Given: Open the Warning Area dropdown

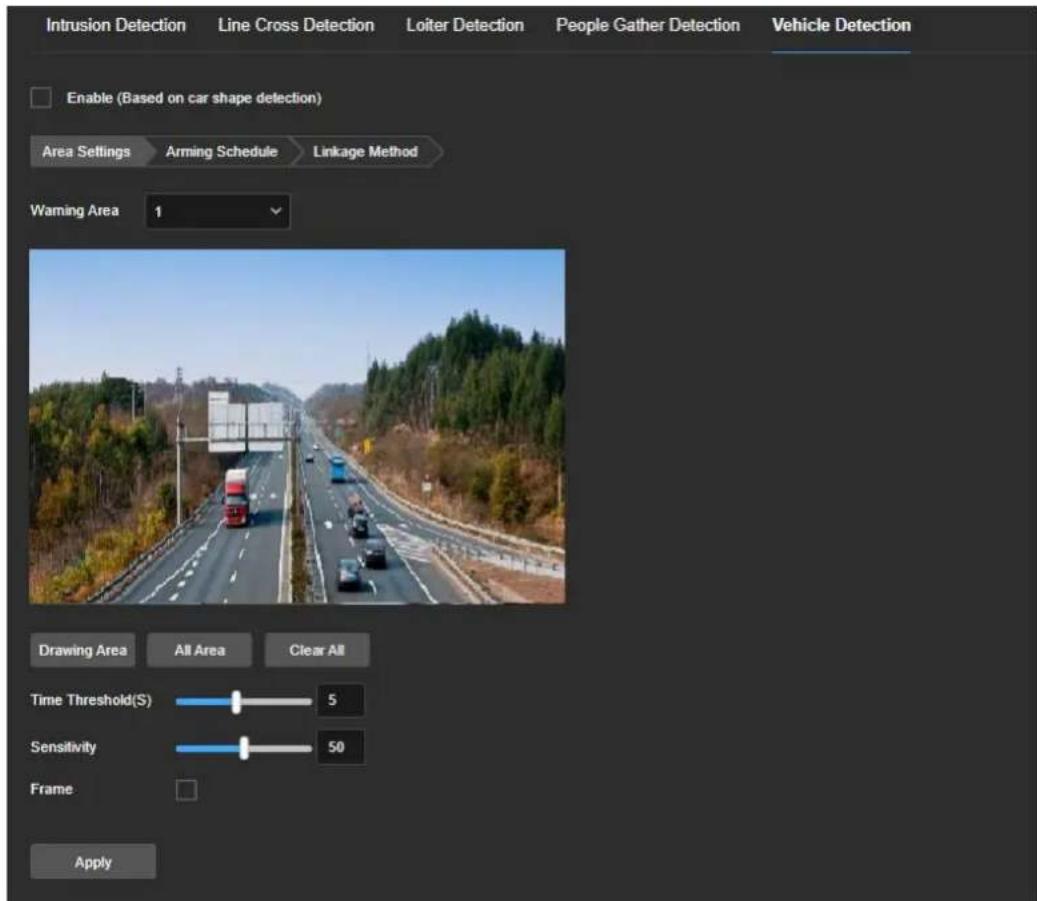Looking at the screenshot, I should pyautogui.click(x=218, y=211).
